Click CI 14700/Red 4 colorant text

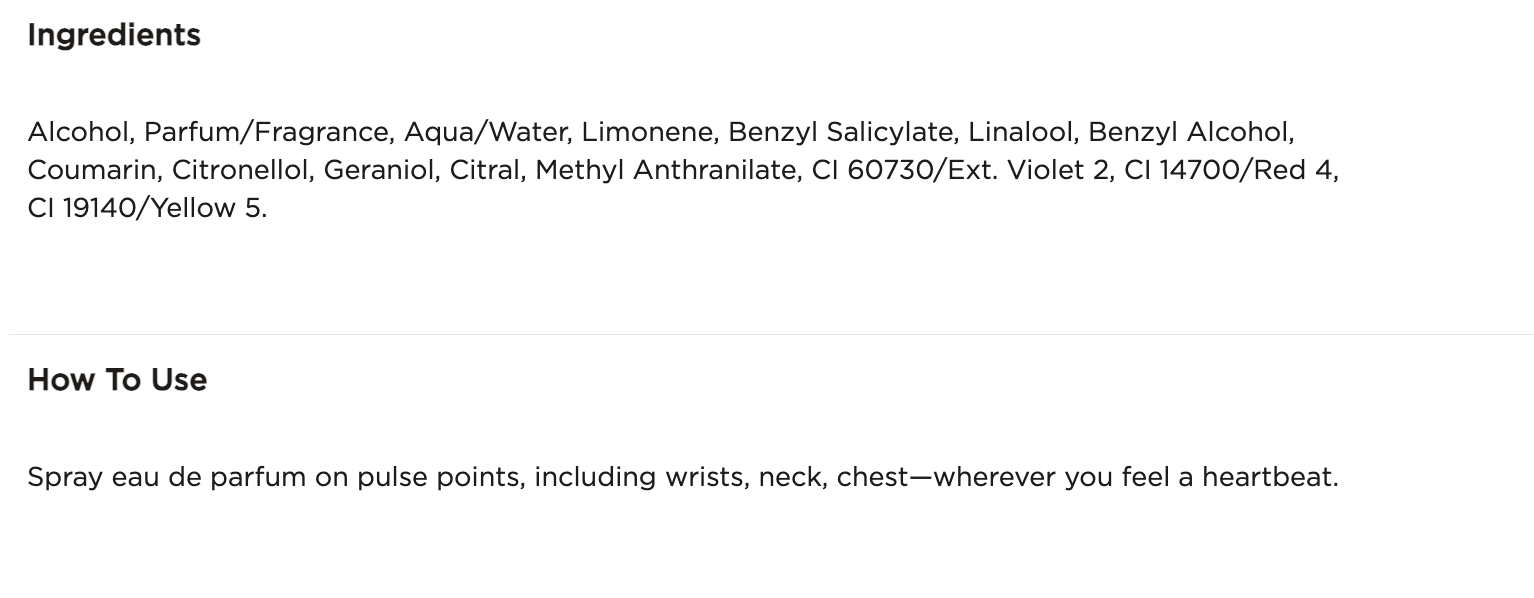pos(1229,170)
